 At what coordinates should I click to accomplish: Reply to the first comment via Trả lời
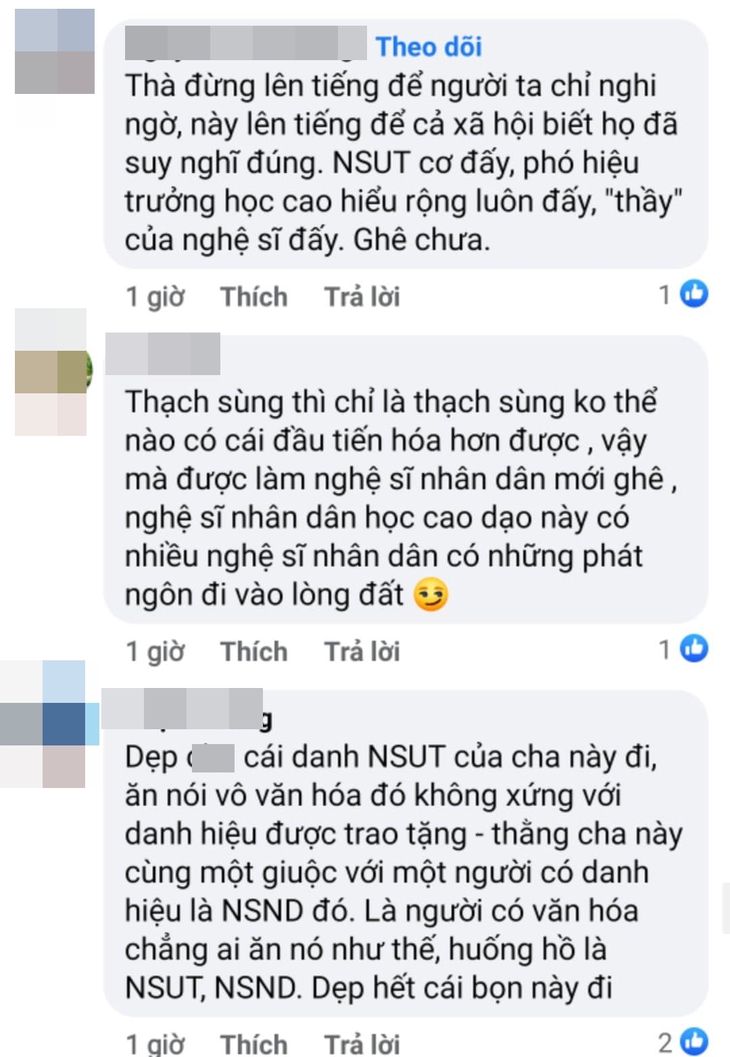pos(362,297)
